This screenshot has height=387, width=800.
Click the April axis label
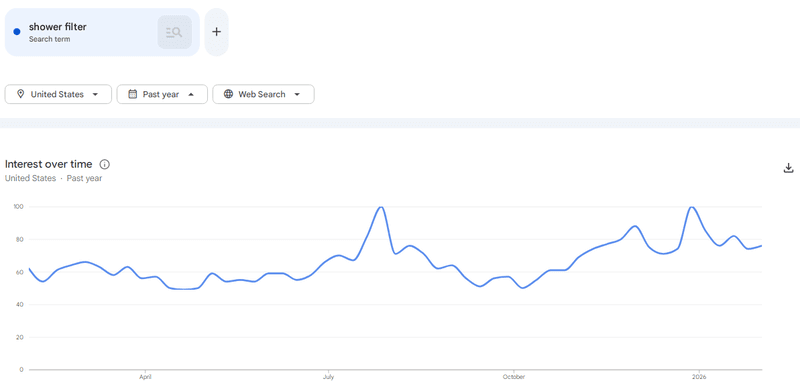coord(145,377)
